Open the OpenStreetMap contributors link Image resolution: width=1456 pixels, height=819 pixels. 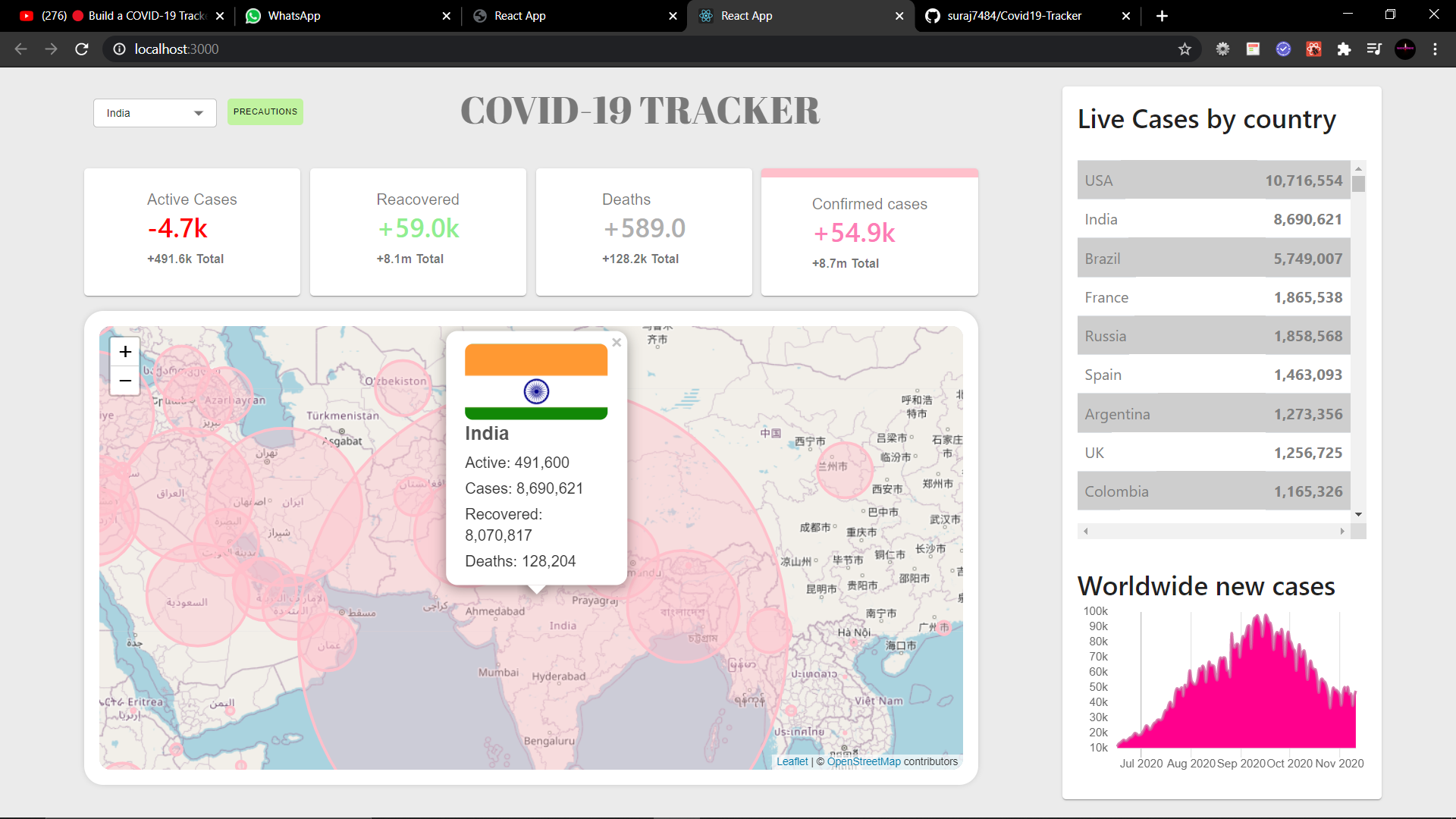tap(864, 761)
